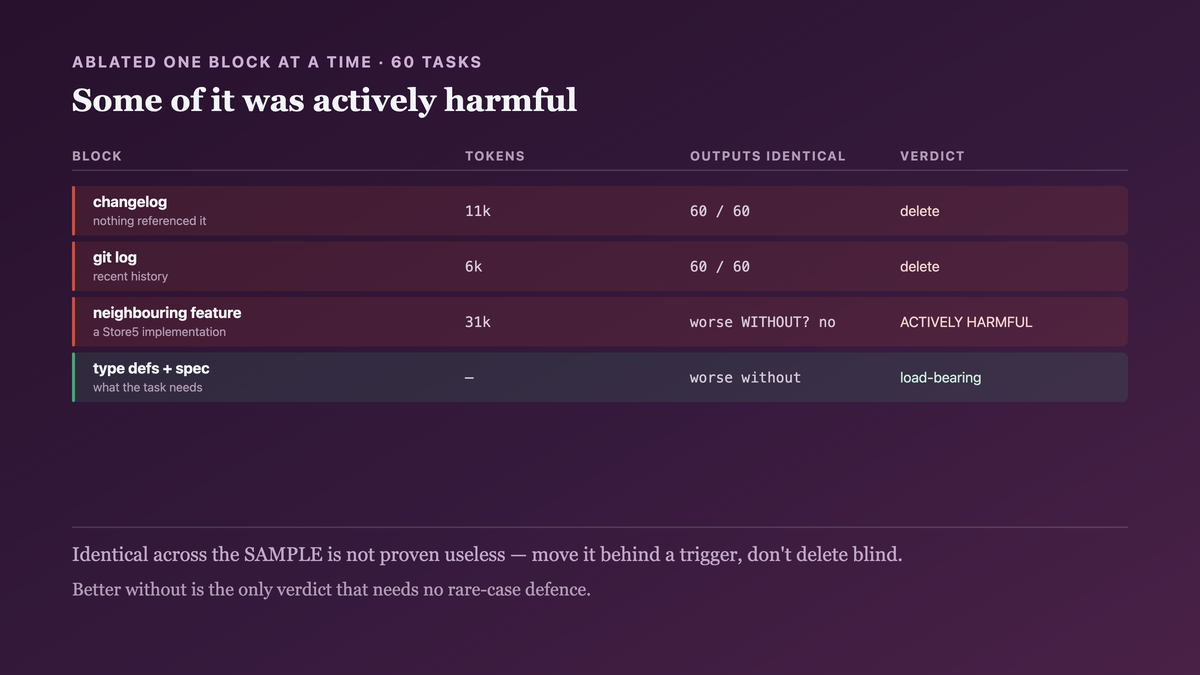
Task: Select the 'neighbouring feature' block name
Action: click(167, 313)
